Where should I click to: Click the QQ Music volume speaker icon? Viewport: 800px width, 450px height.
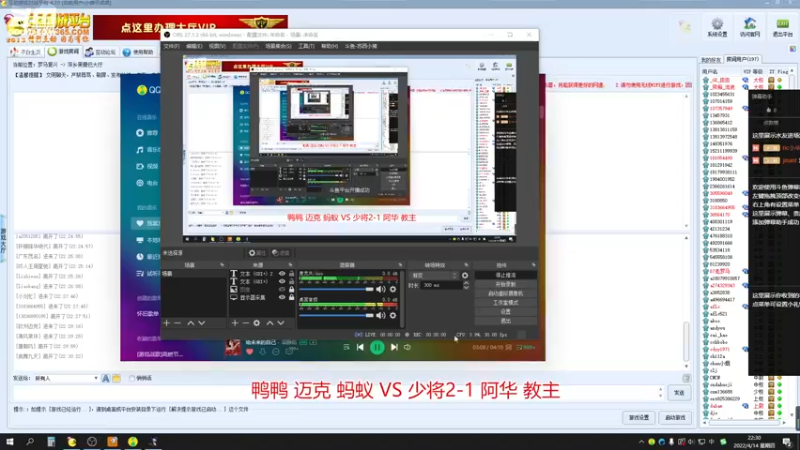(x=407, y=347)
